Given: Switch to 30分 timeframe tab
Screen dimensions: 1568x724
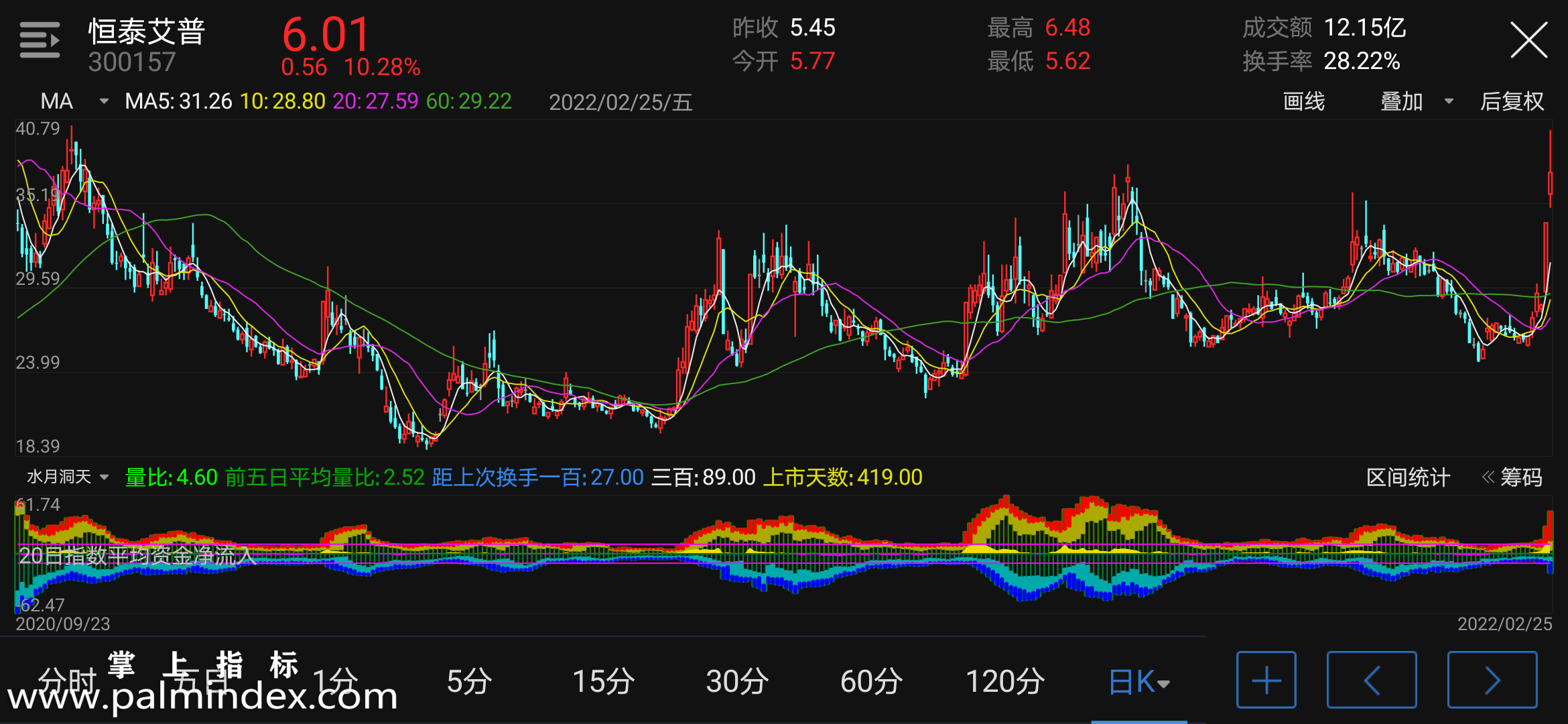Looking at the screenshot, I should [x=737, y=681].
